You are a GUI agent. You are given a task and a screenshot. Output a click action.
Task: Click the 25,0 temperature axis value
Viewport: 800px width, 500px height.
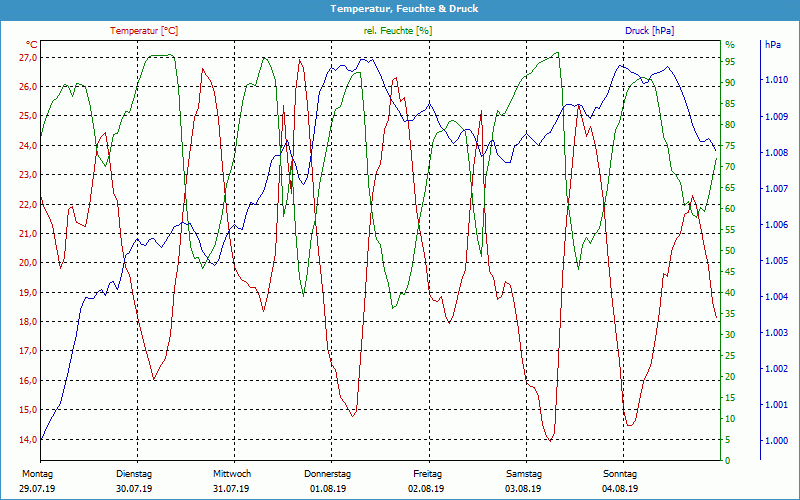[x=29, y=116]
